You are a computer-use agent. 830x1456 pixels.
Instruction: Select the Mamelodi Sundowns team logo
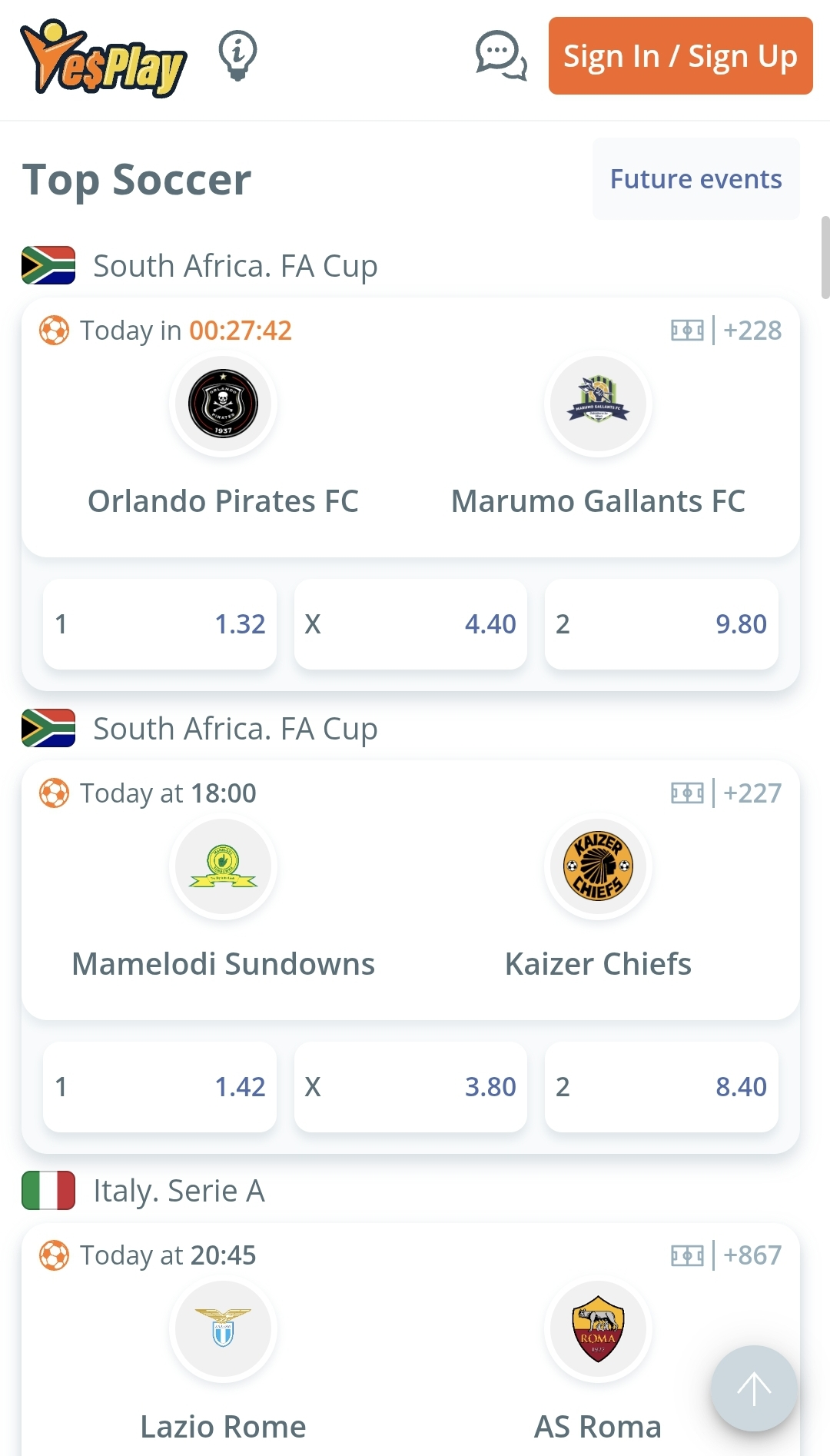(x=223, y=866)
